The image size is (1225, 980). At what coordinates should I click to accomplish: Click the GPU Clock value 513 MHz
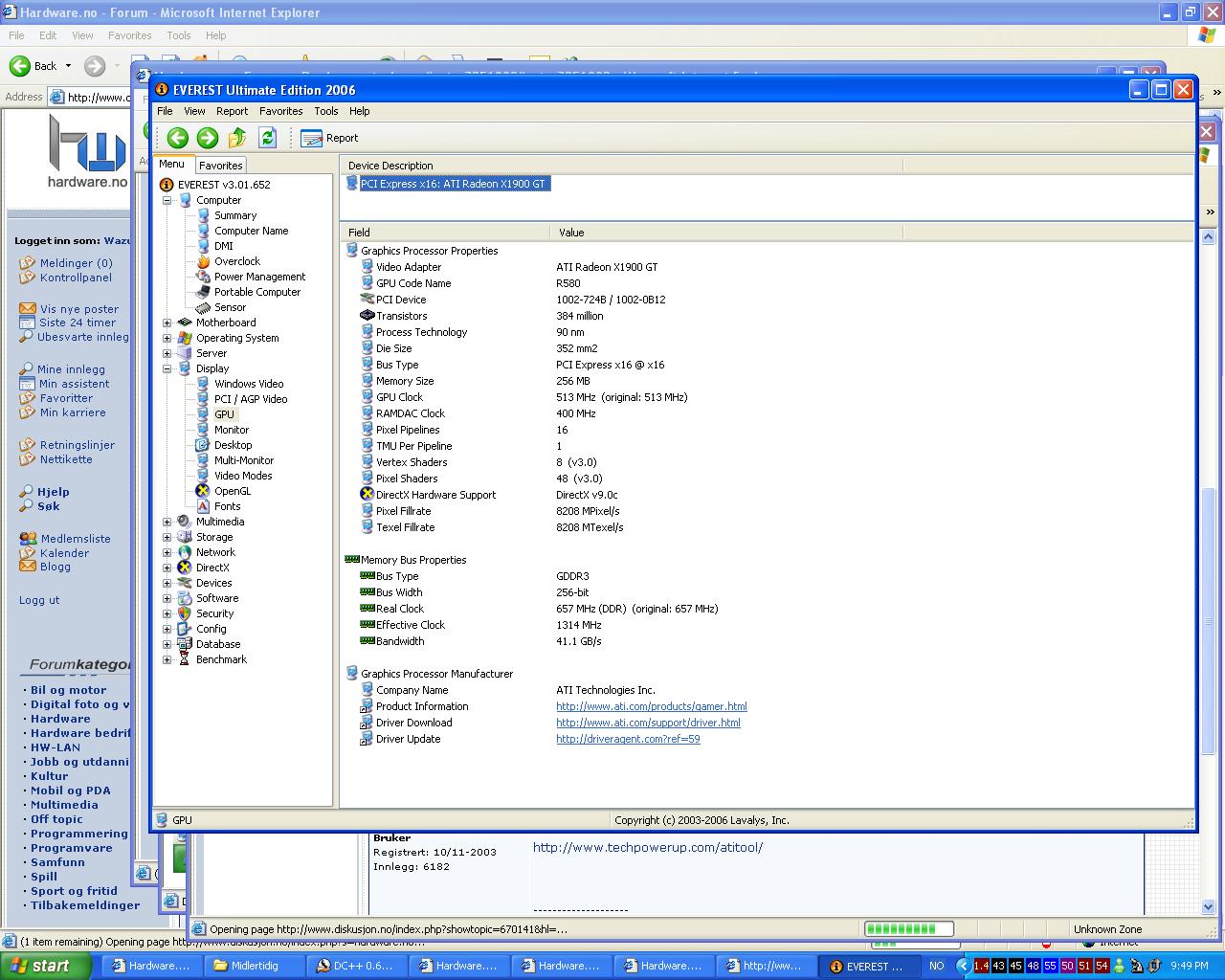622,397
